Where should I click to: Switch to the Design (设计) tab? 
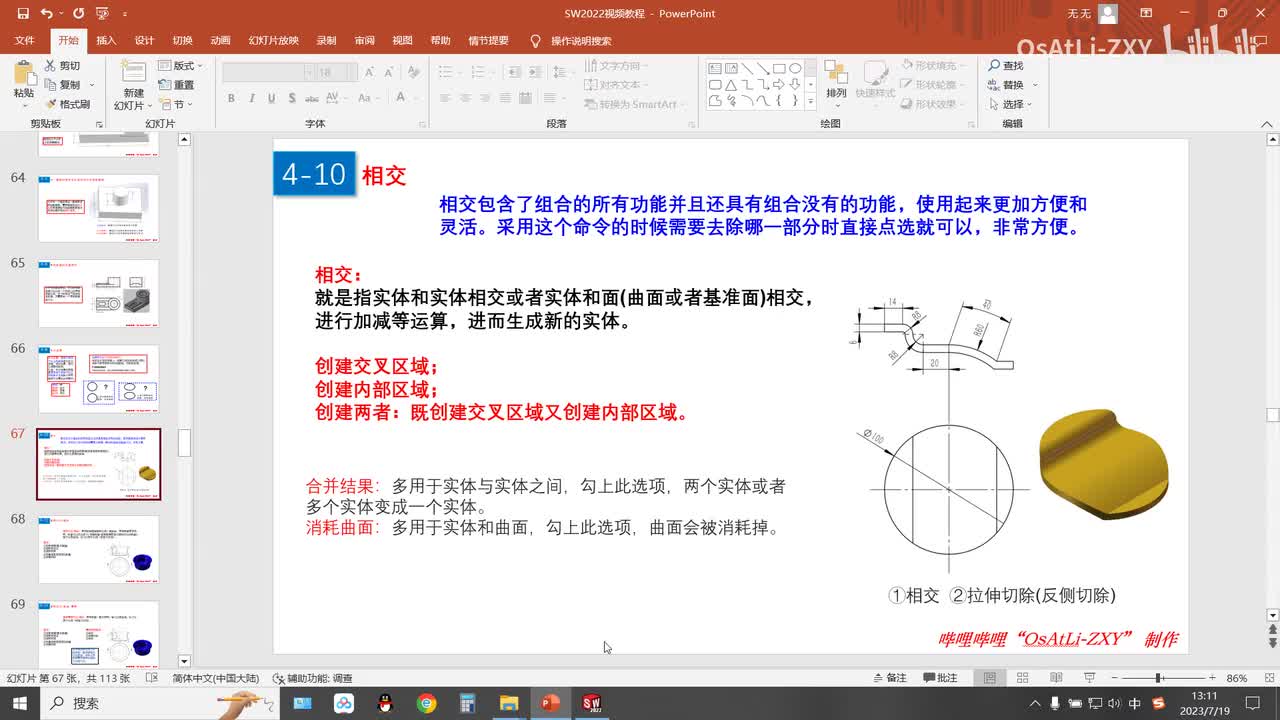144,41
